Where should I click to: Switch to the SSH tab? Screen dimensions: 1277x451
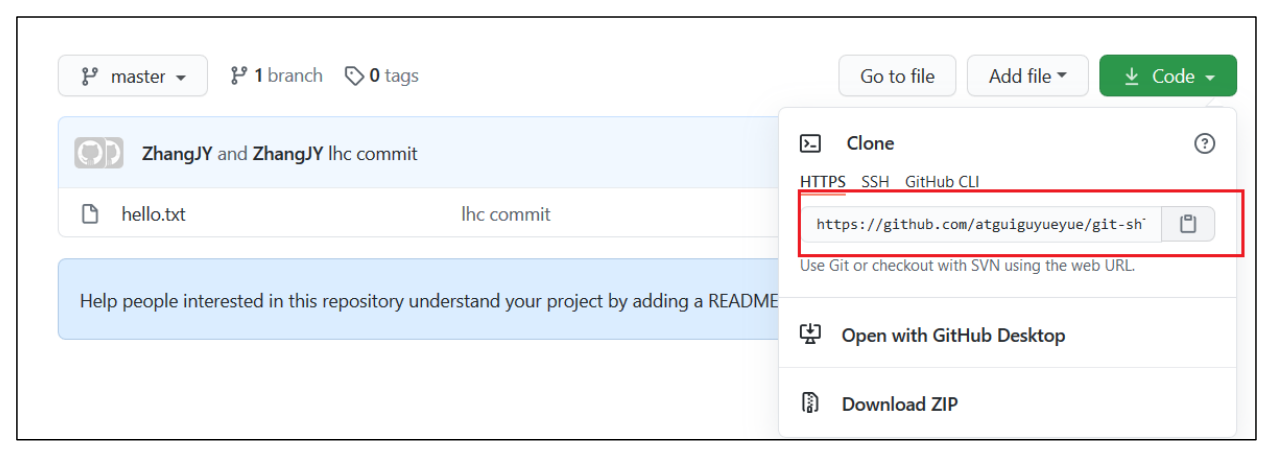tap(875, 182)
